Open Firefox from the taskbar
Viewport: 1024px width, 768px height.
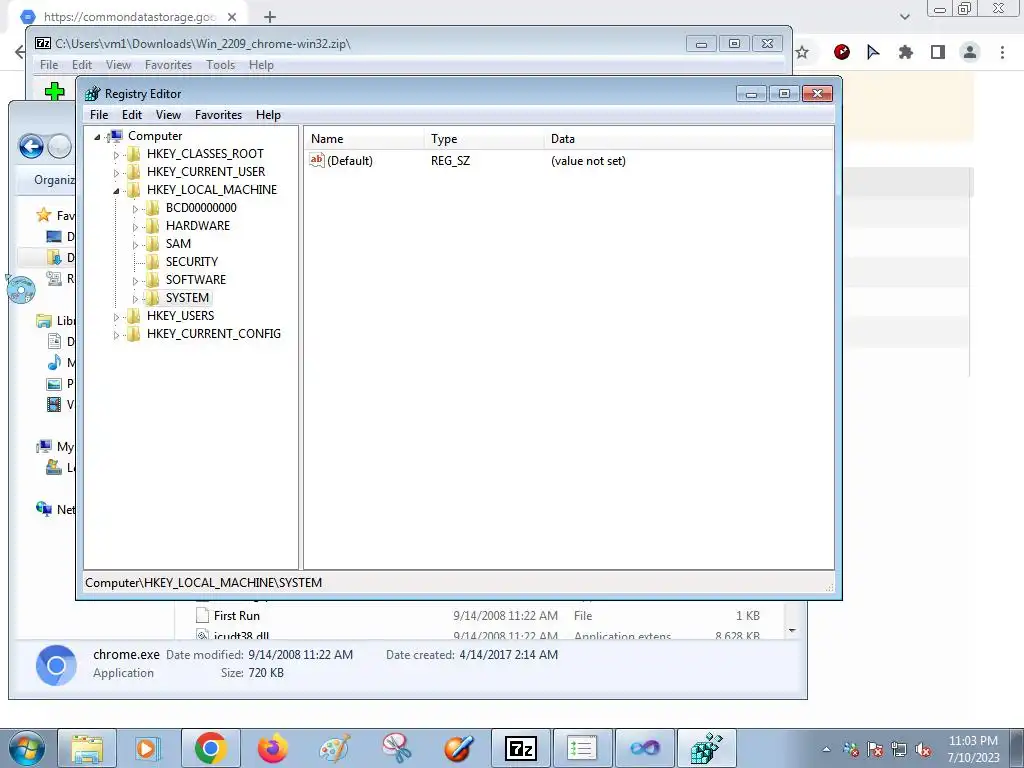(272, 748)
